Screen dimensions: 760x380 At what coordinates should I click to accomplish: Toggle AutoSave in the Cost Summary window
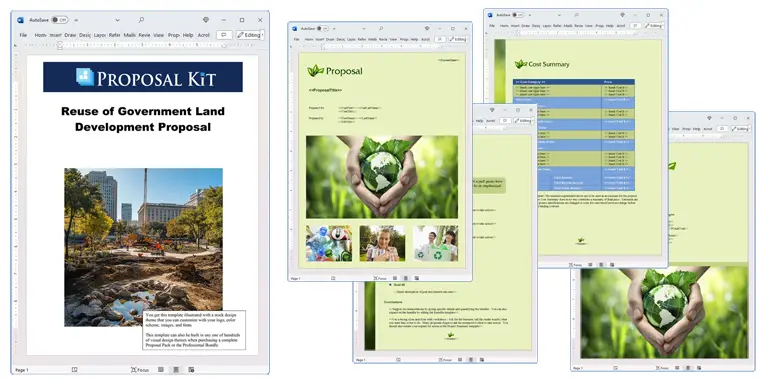[x=518, y=15]
